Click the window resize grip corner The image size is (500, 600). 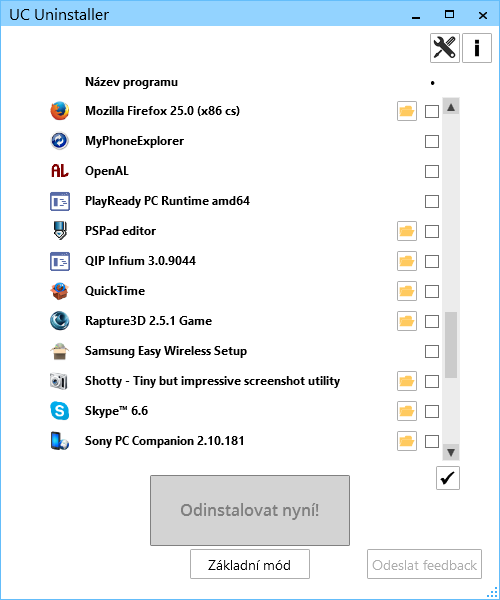492,592
